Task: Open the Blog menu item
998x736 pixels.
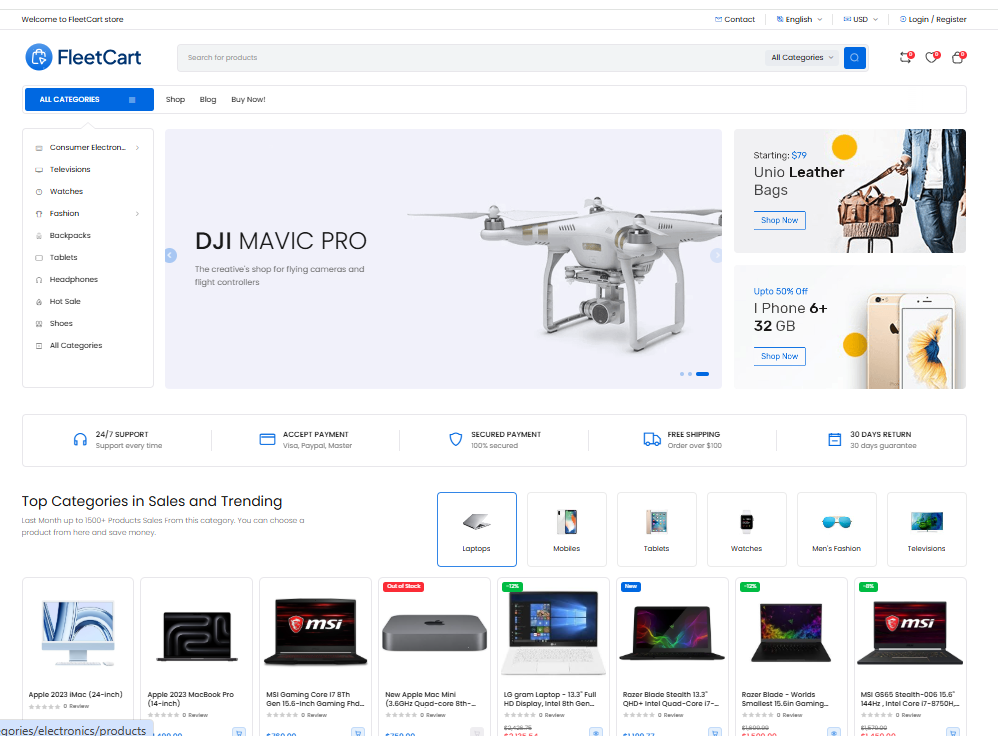Action: [208, 100]
